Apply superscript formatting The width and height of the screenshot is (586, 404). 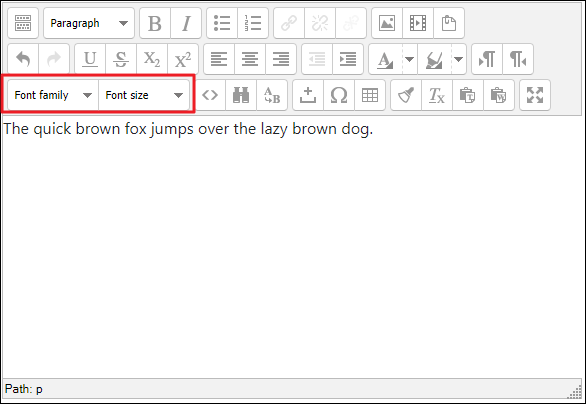click(x=183, y=59)
